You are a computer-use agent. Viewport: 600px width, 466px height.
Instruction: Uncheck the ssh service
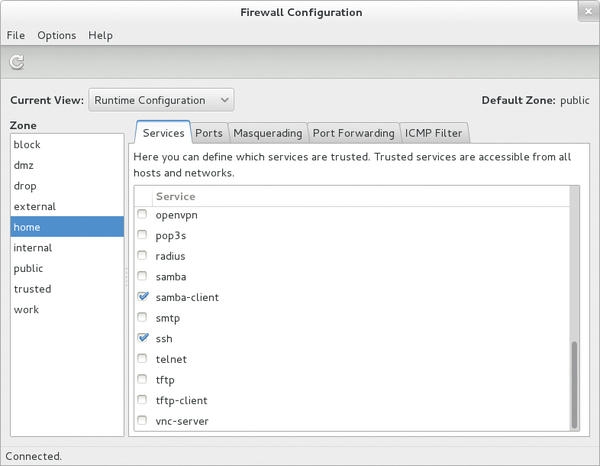[143, 338]
